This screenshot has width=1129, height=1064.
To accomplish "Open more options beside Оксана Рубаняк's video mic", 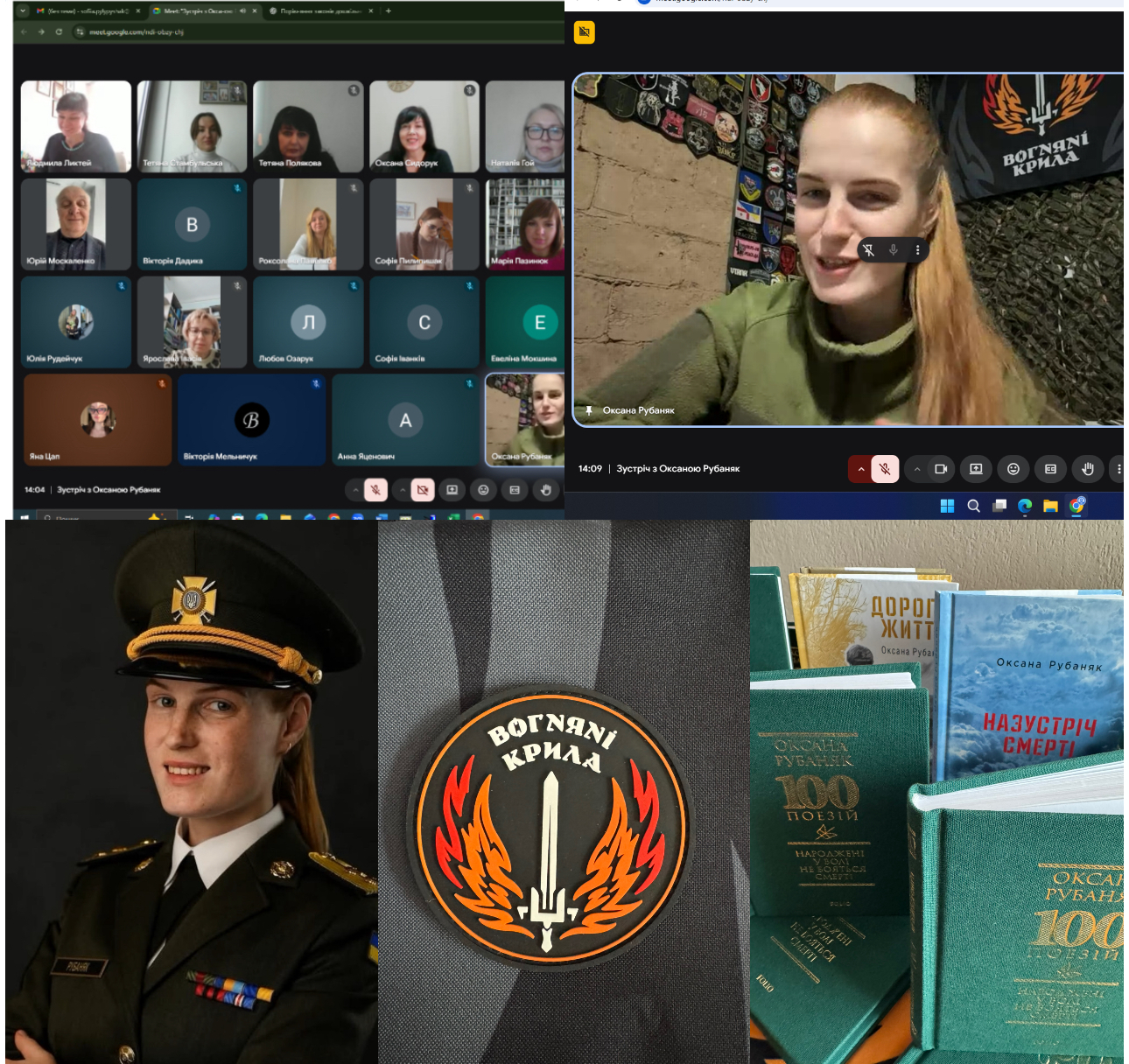I will click(917, 250).
